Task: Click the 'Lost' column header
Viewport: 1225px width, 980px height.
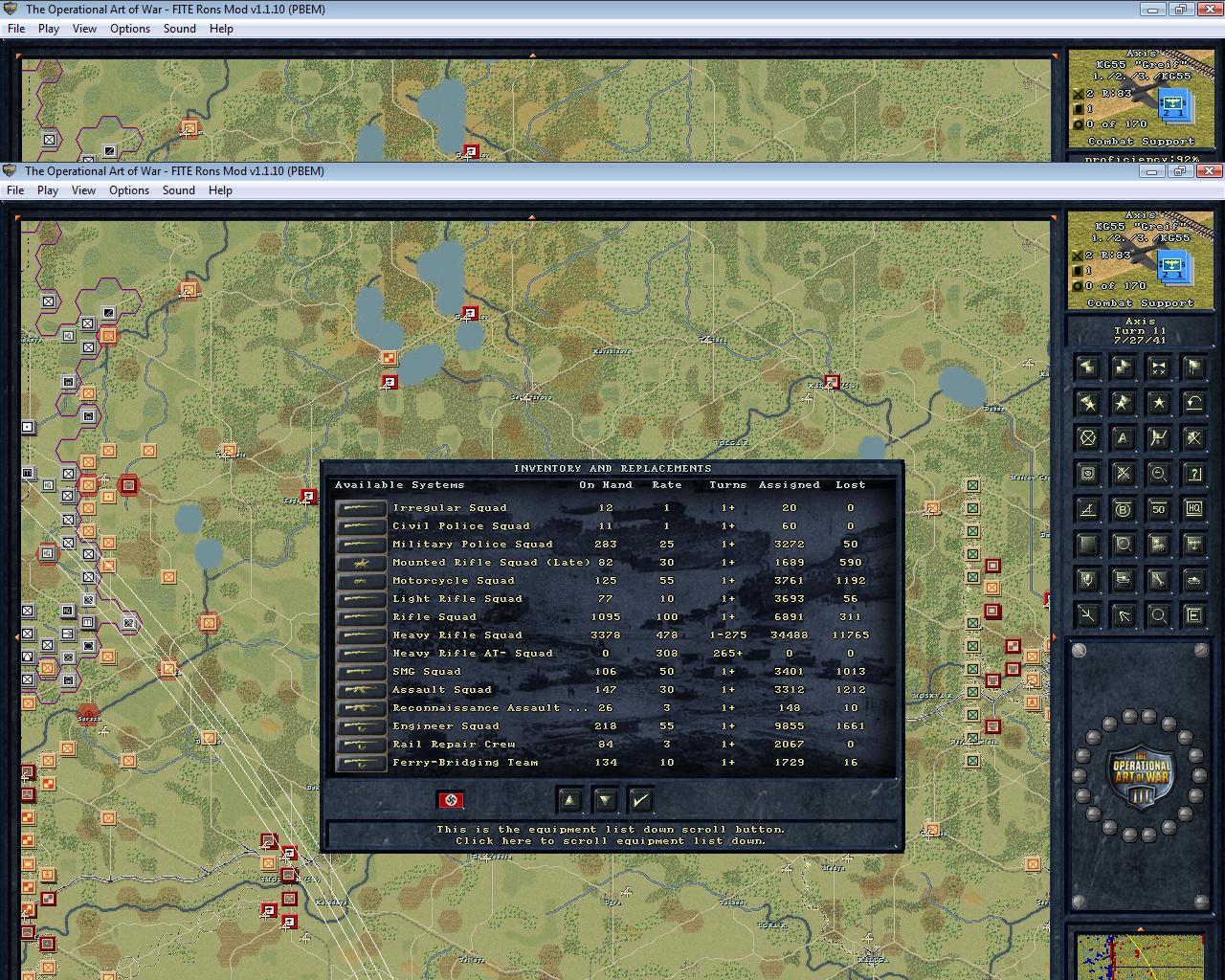Action: 850,485
